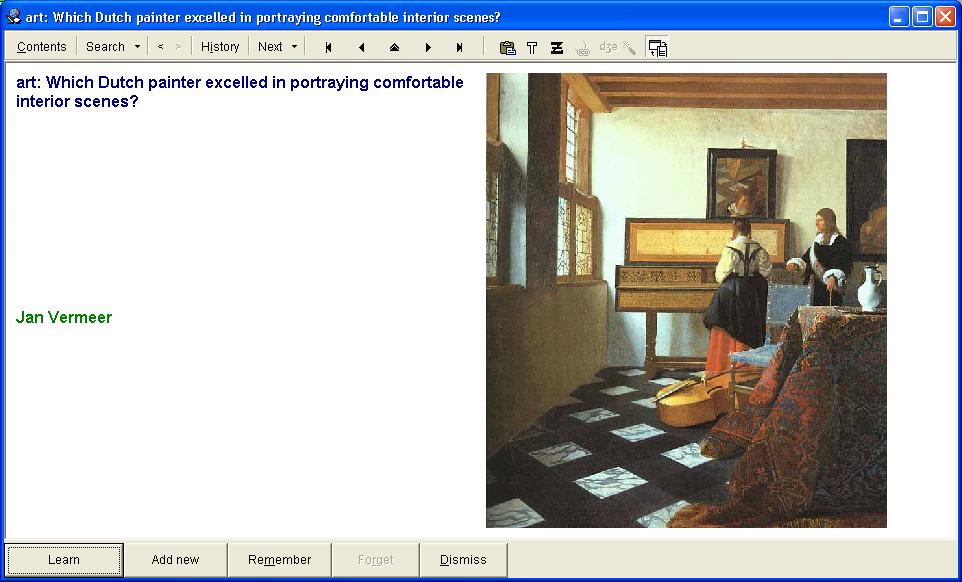The width and height of the screenshot is (962, 582).
Task: Open the History window
Action: click(220, 47)
